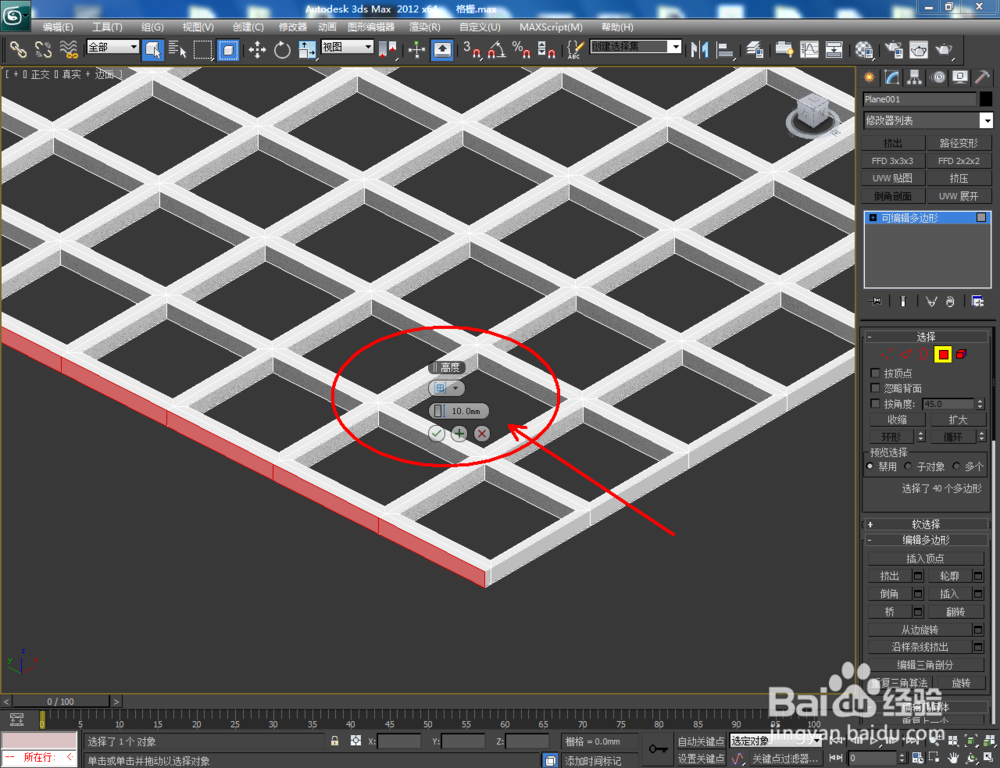Open Render Setup teapot icon
Screen dimensions: 1000x768
point(893,49)
